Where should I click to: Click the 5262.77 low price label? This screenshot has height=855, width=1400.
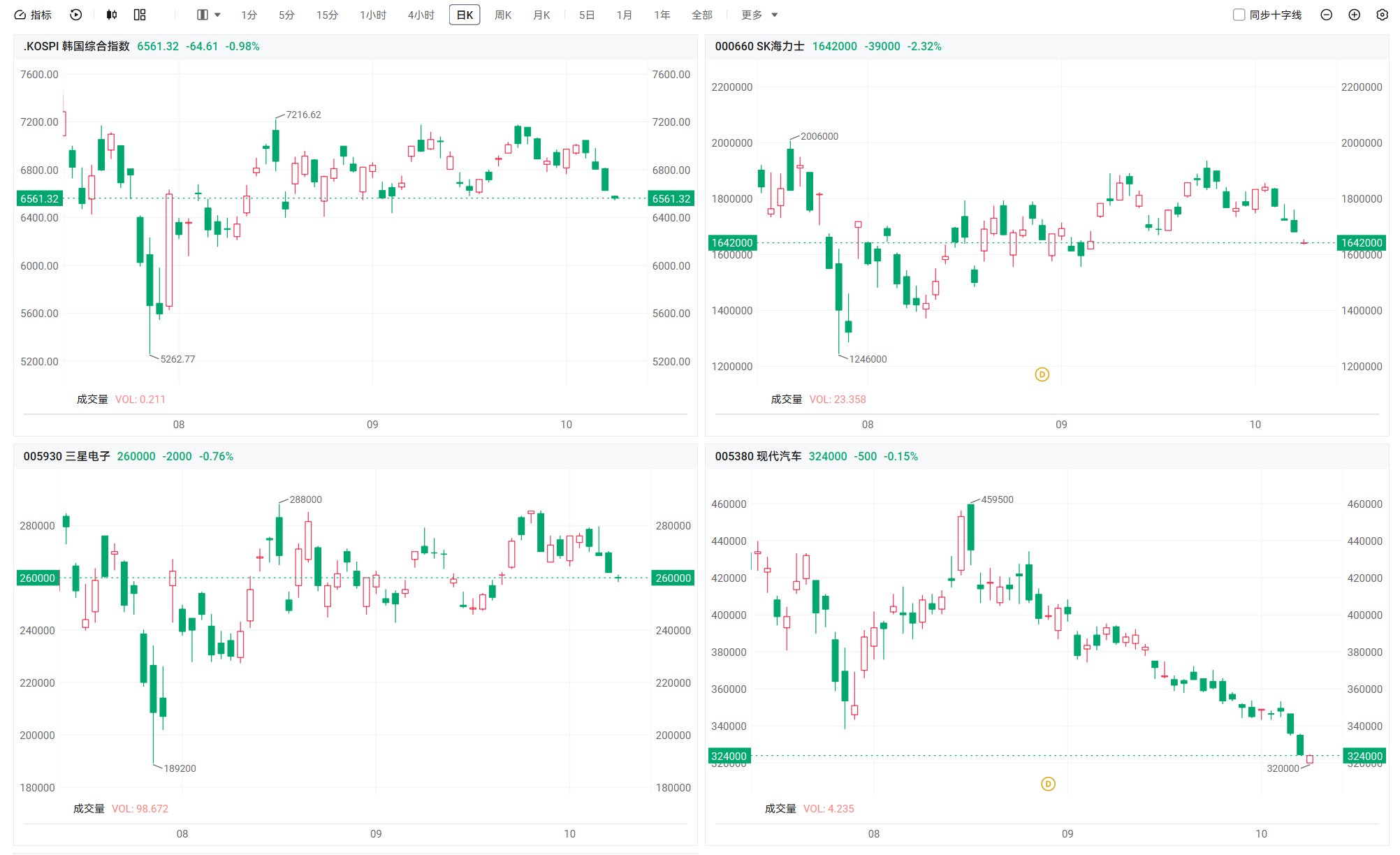tap(177, 359)
